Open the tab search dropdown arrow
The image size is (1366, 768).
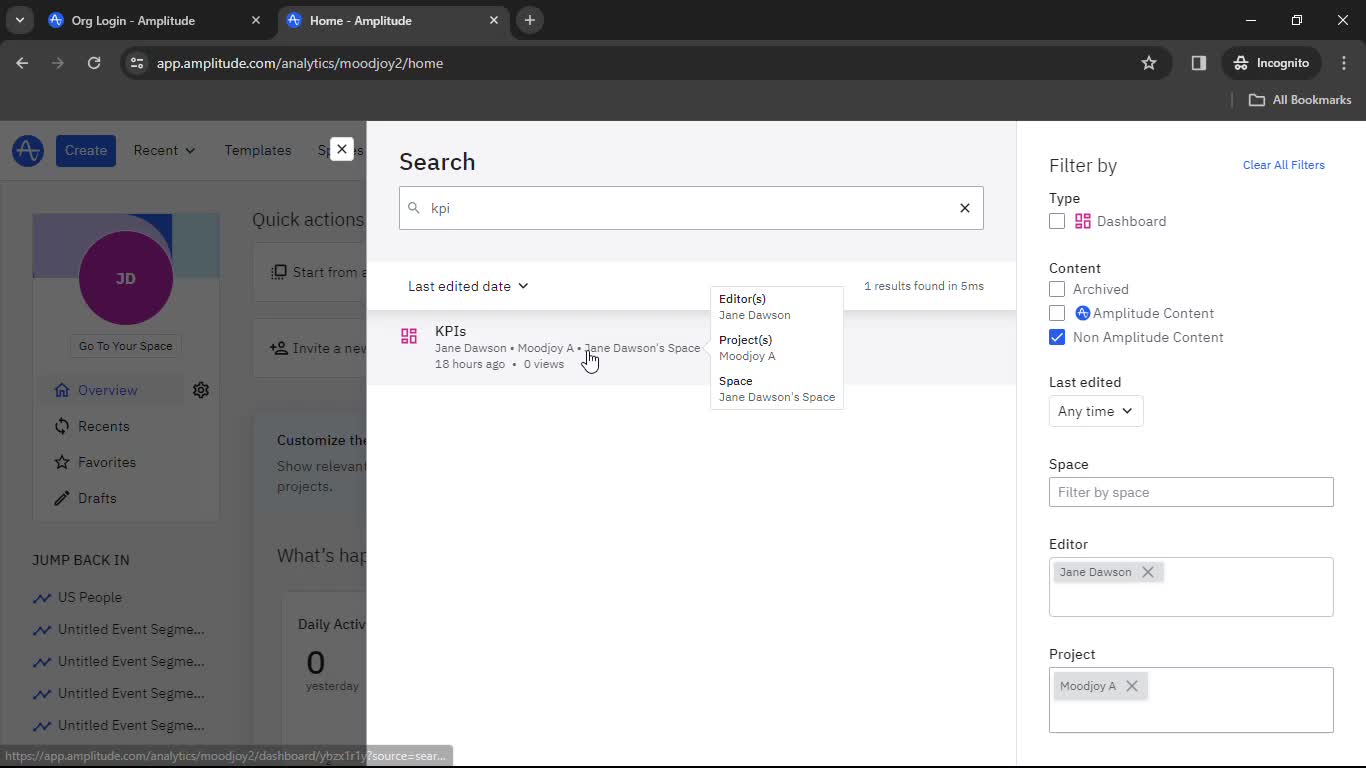pos(19,20)
